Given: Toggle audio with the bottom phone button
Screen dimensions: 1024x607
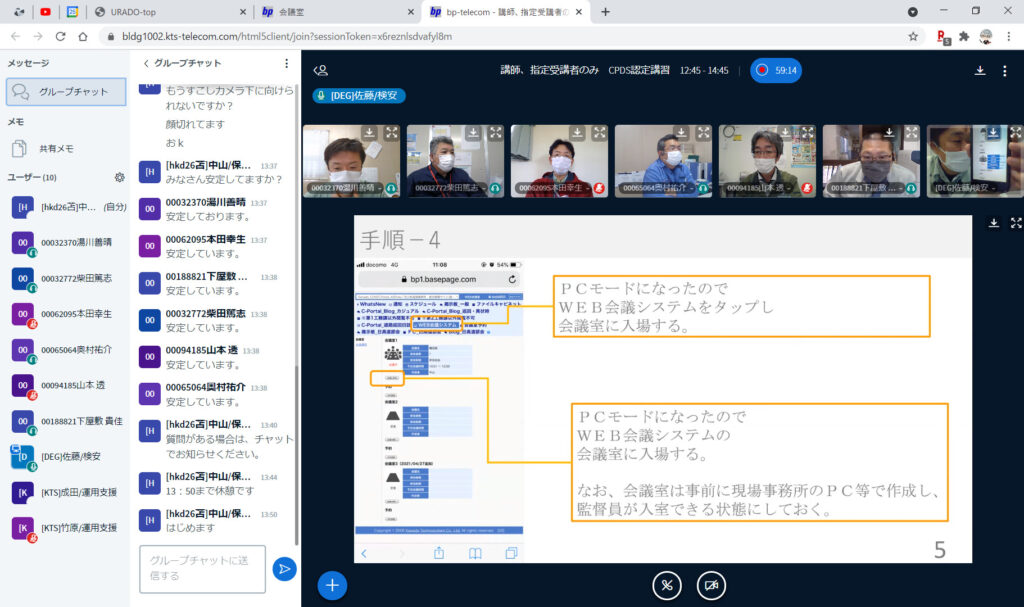Looking at the screenshot, I should pos(667,585).
